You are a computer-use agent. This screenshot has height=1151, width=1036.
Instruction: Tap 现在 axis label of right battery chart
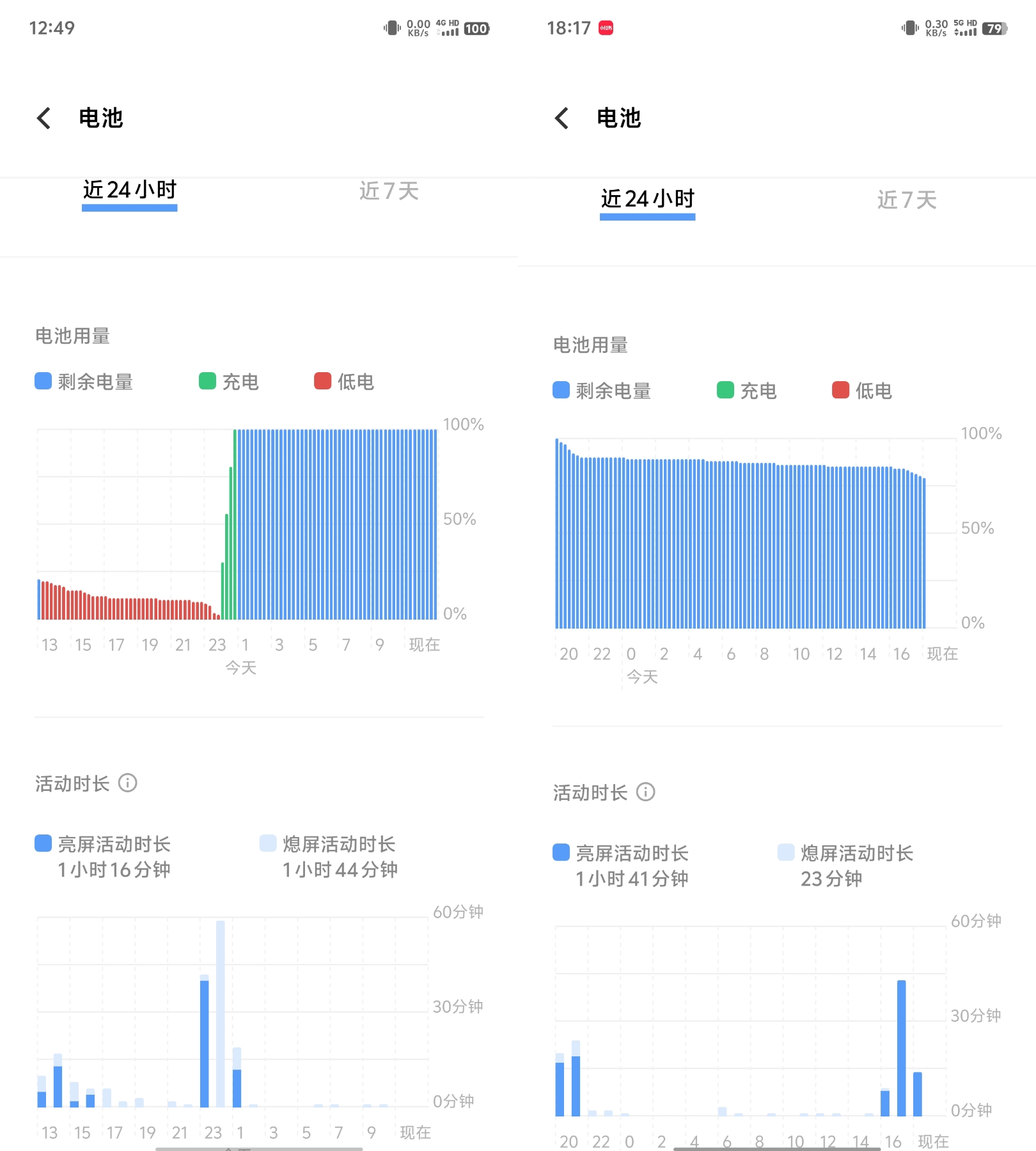click(943, 654)
